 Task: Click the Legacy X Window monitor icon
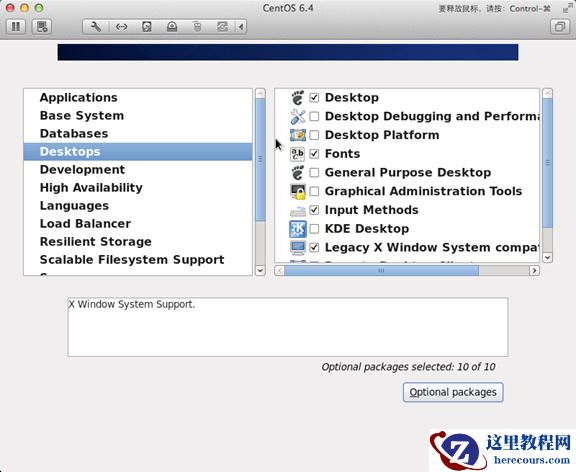click(298, 247)
